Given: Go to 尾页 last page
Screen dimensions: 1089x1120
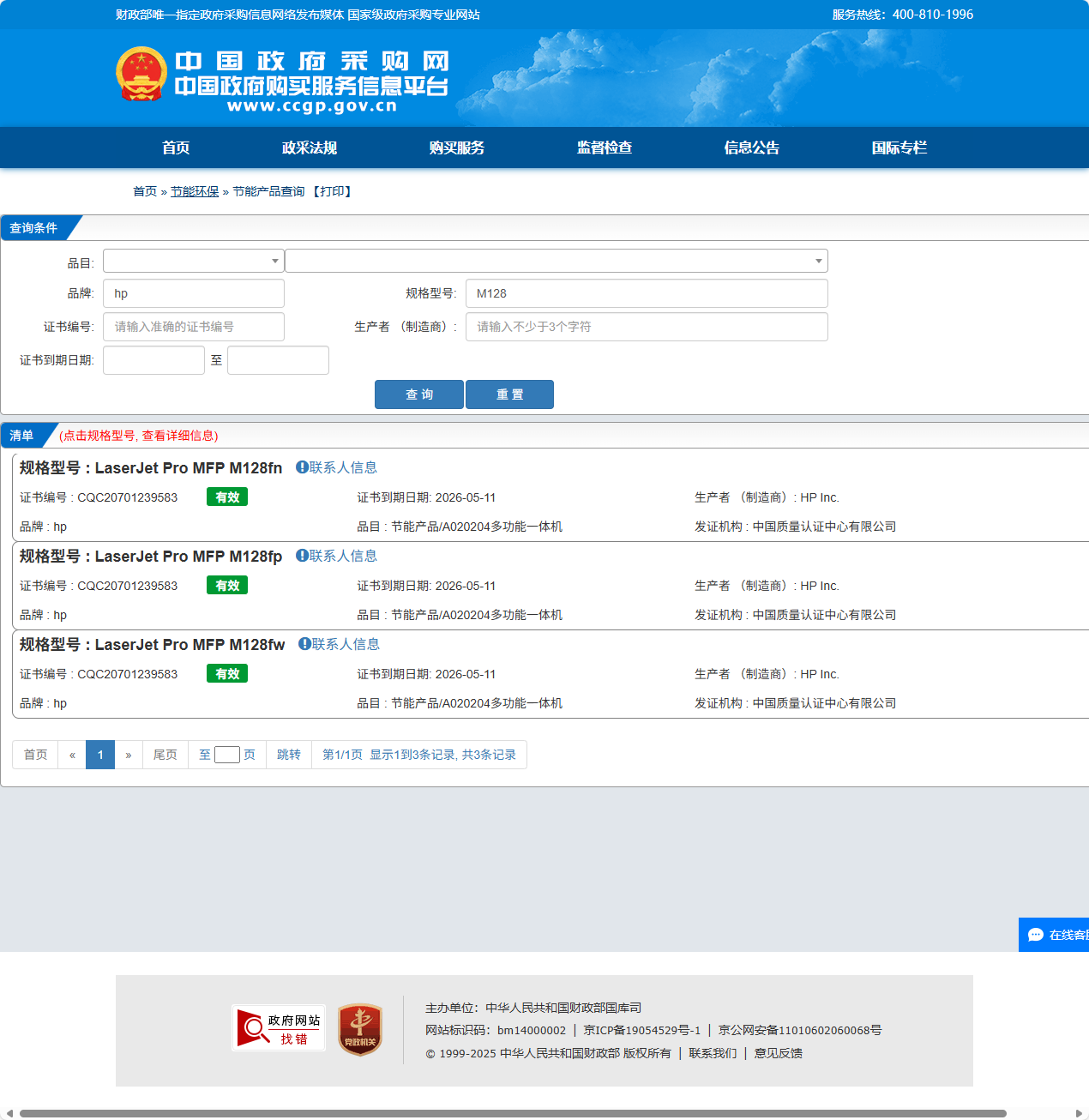Looking at the screenshot, I should pyautogui.click(x=165, y=755).
